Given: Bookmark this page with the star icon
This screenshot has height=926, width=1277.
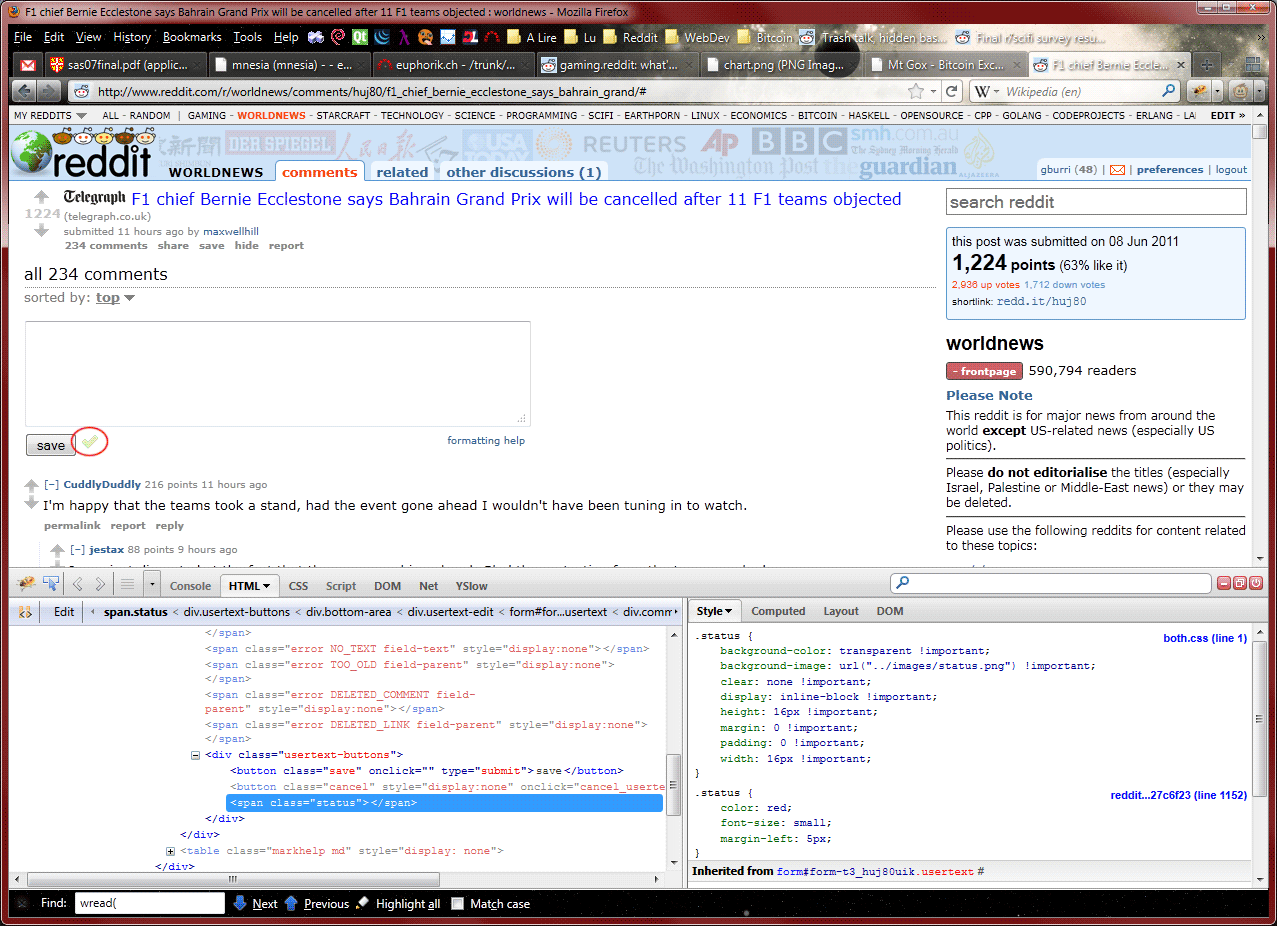Looking at the screenshot, I should (x=916, y=91).
